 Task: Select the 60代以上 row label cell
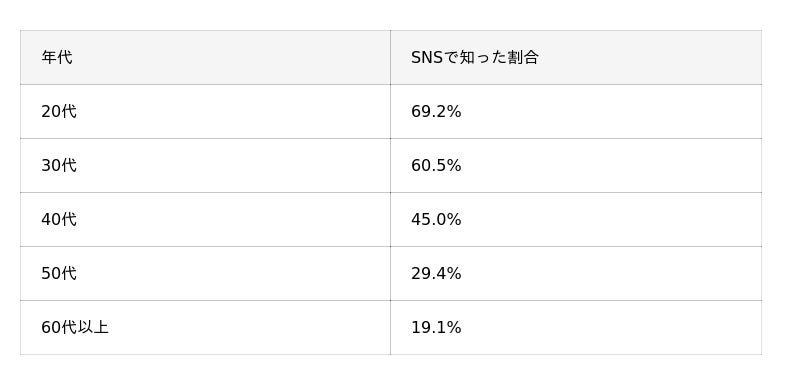pyautogui.click(x=205, y=327)
